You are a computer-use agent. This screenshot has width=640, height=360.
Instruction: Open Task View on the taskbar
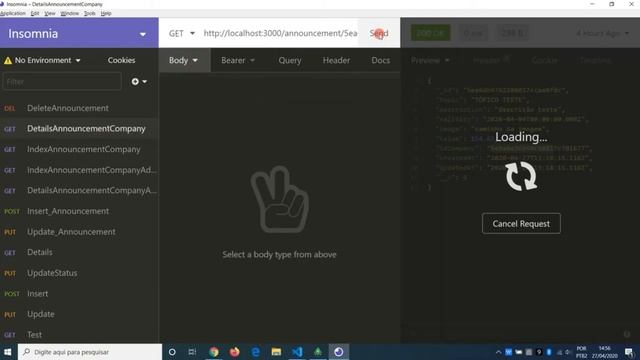(x=193, y=352)
